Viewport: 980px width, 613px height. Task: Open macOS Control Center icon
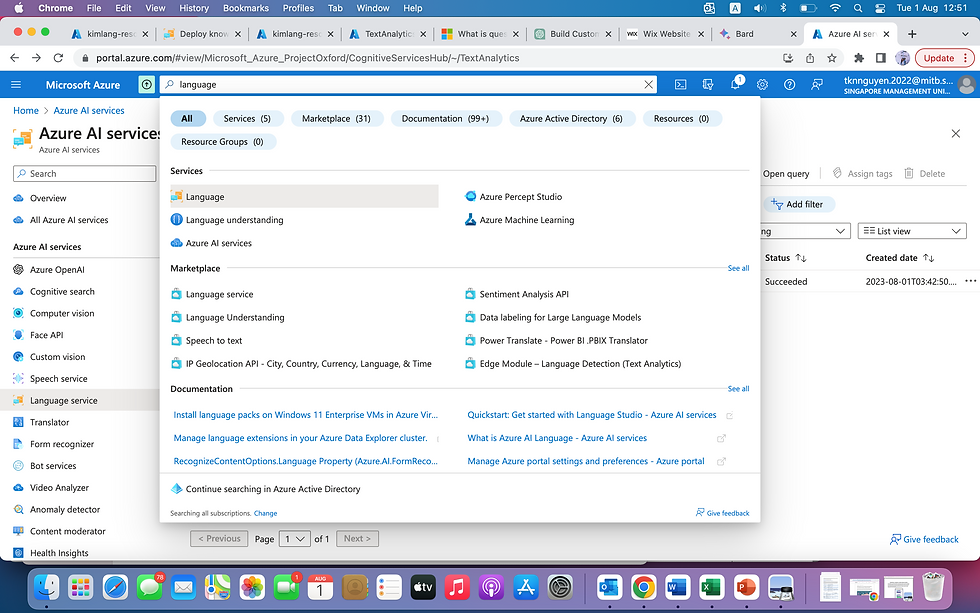point(880,8)
